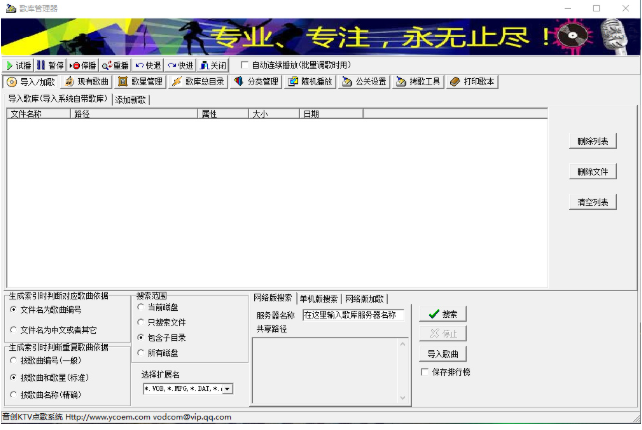Stop playback with red 停播 button
Image resolution: width=642 pixels, height=430 pixels.
pyautogui.click(x=82, y=65)
